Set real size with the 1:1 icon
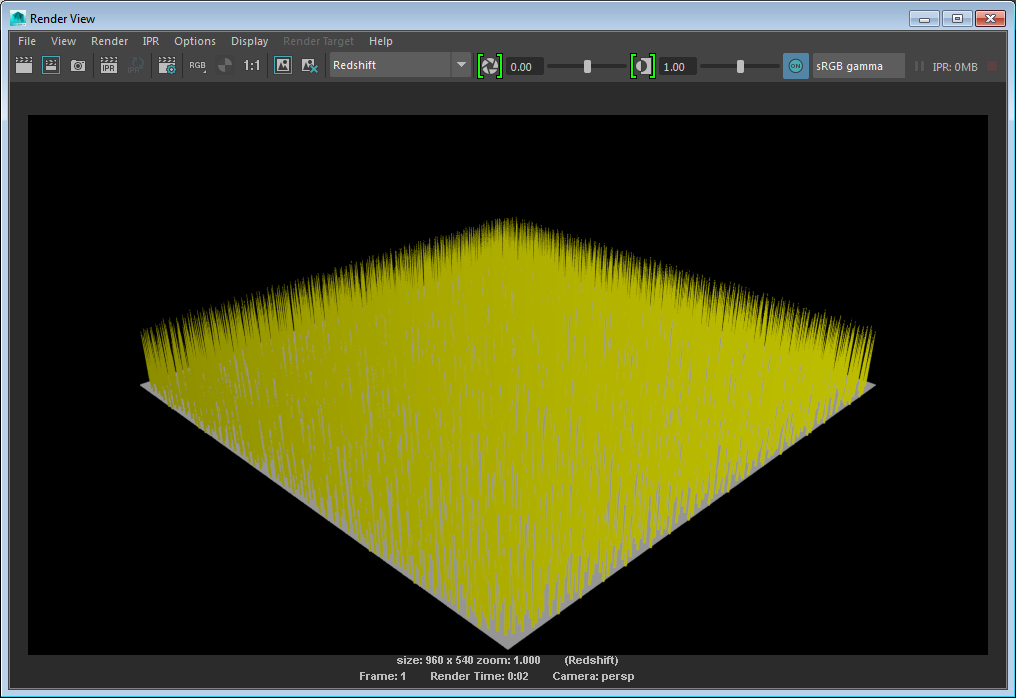The height and width of the screenshot is (698, 1016). pyautogui.click(x=252, y=66)
